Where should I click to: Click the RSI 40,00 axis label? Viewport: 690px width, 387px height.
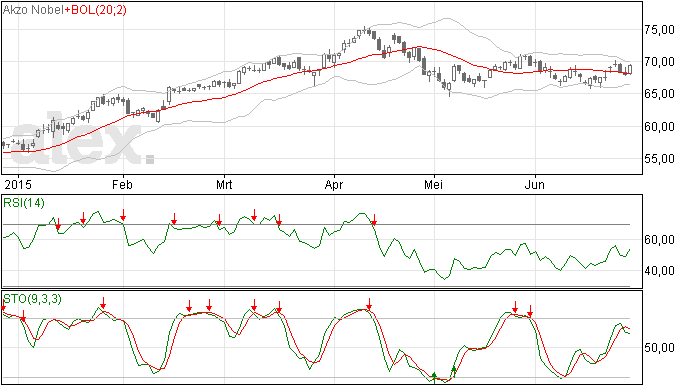coord(659,271)
